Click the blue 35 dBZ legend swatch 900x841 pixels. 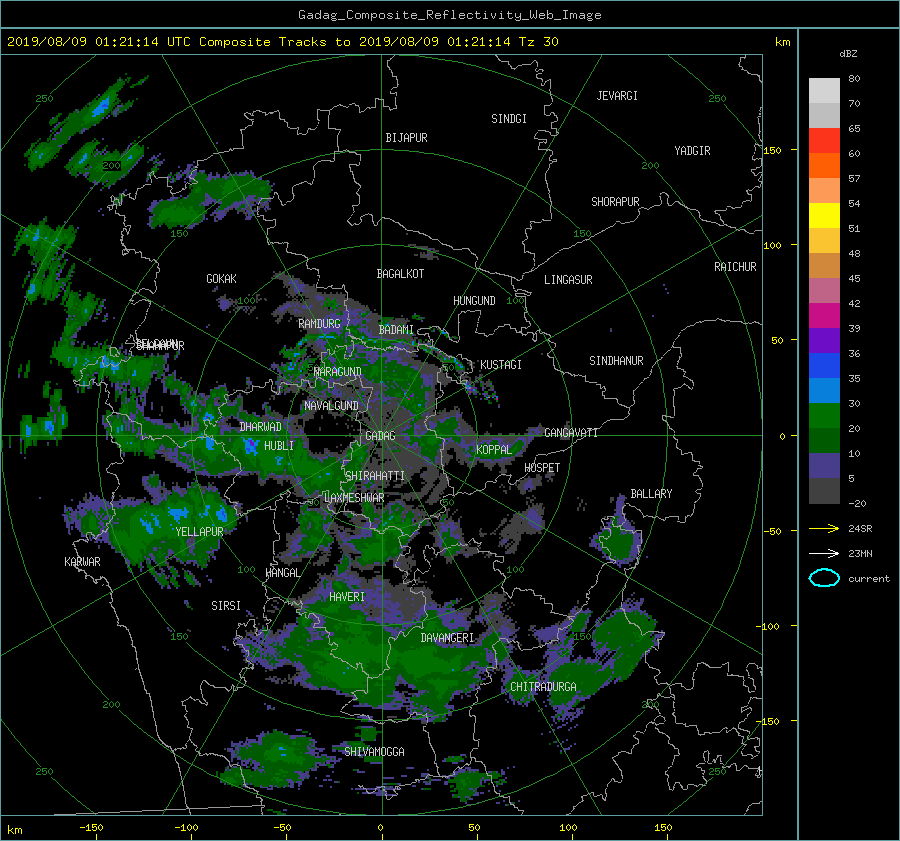[x=824, y=365]
